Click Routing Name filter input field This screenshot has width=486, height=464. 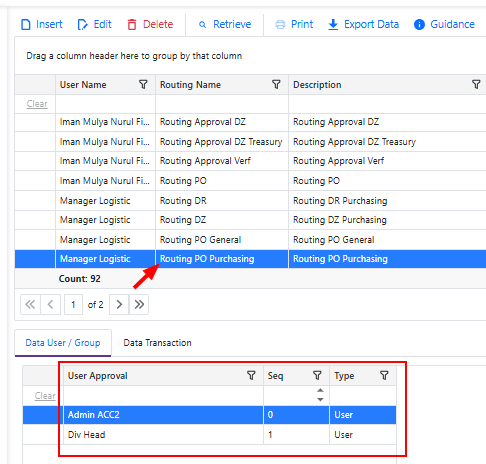click(222, 104)
